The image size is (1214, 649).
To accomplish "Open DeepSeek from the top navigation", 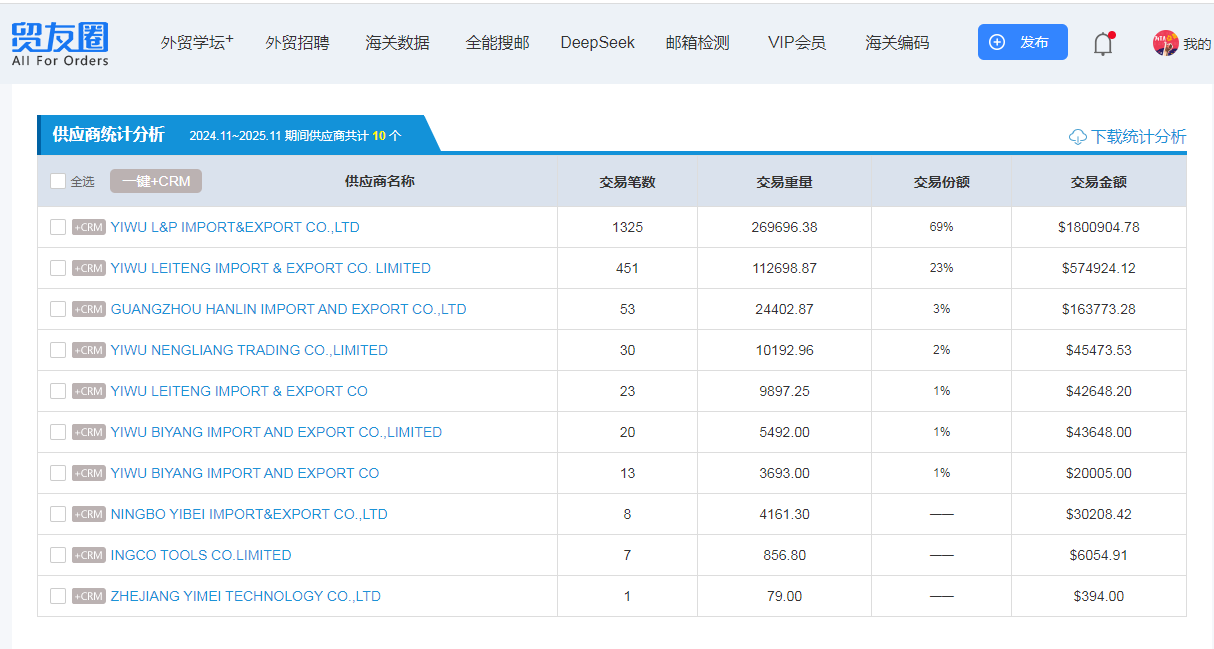I will (597, 43).
